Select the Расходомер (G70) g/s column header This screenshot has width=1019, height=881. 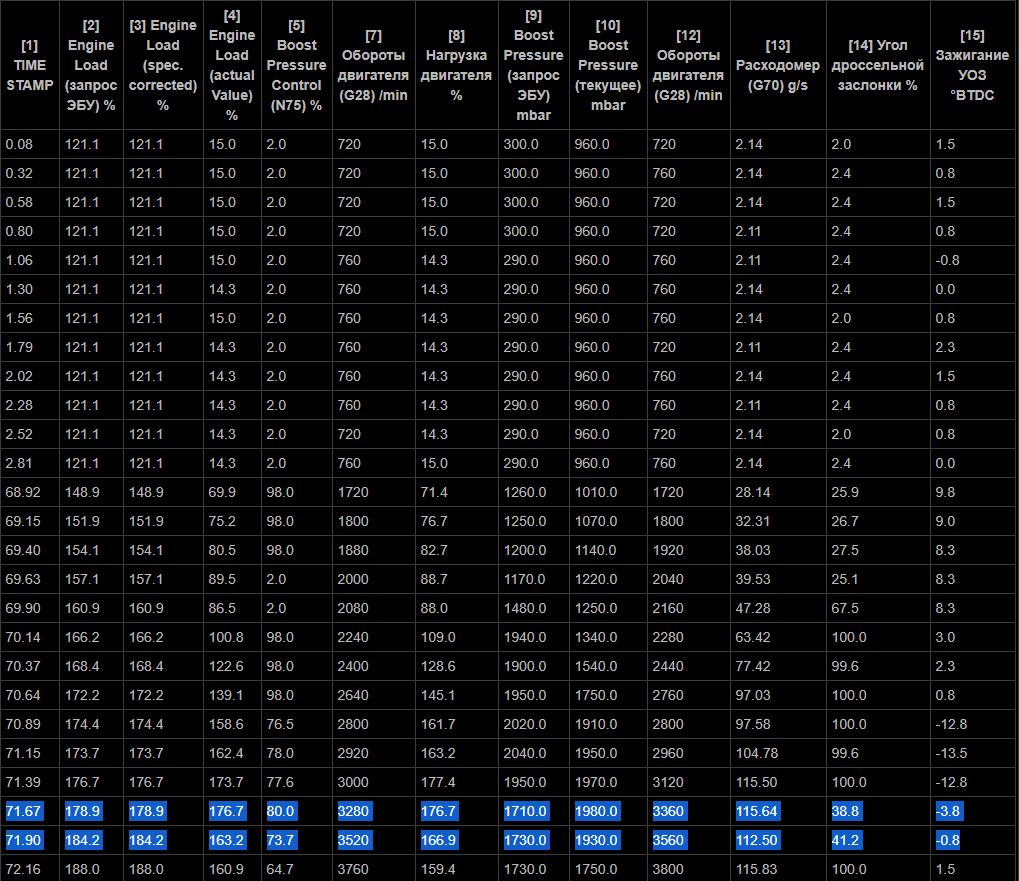tap(777, 65)
